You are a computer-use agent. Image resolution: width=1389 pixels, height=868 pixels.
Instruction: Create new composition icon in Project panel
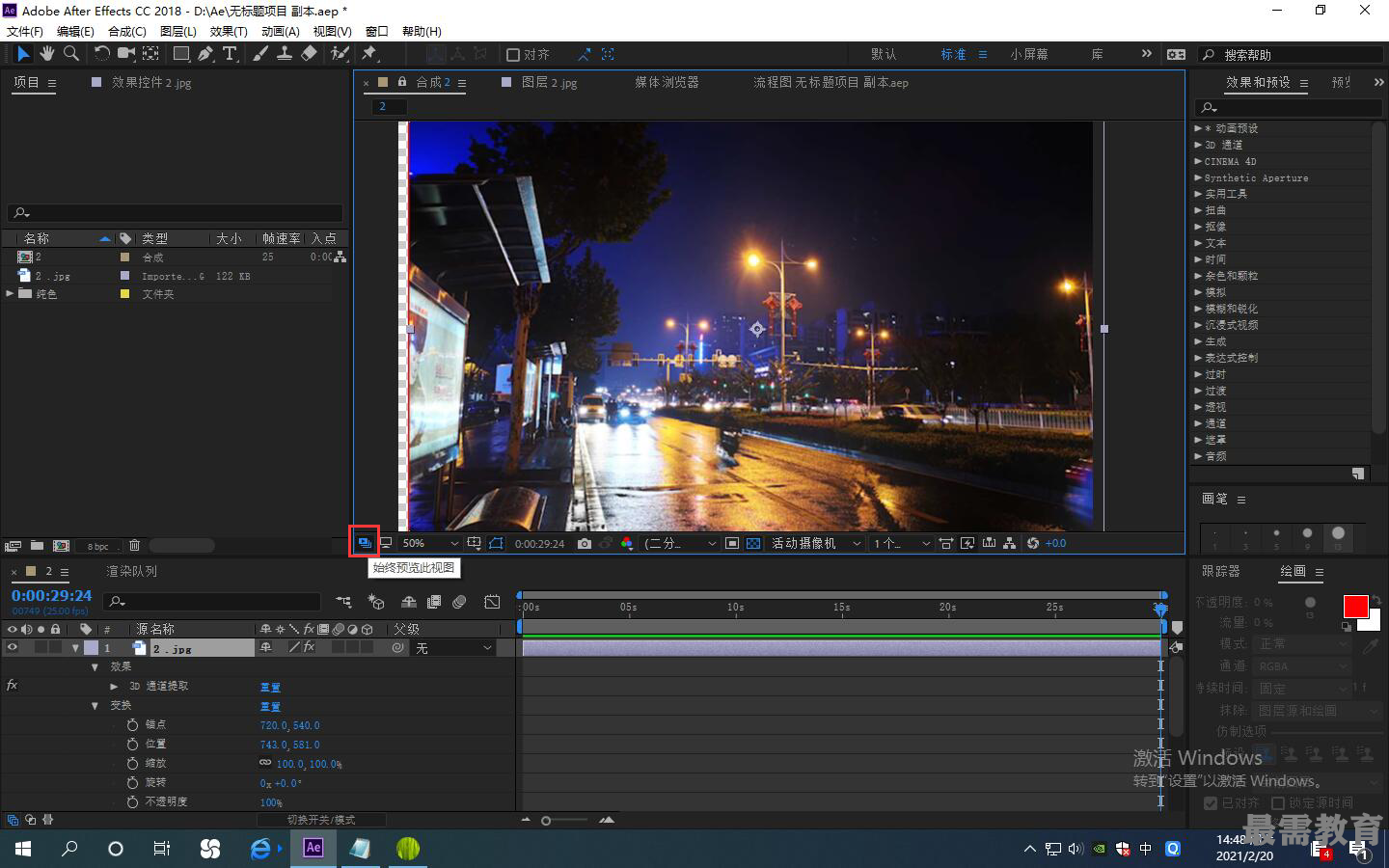(x=61, y=546)
